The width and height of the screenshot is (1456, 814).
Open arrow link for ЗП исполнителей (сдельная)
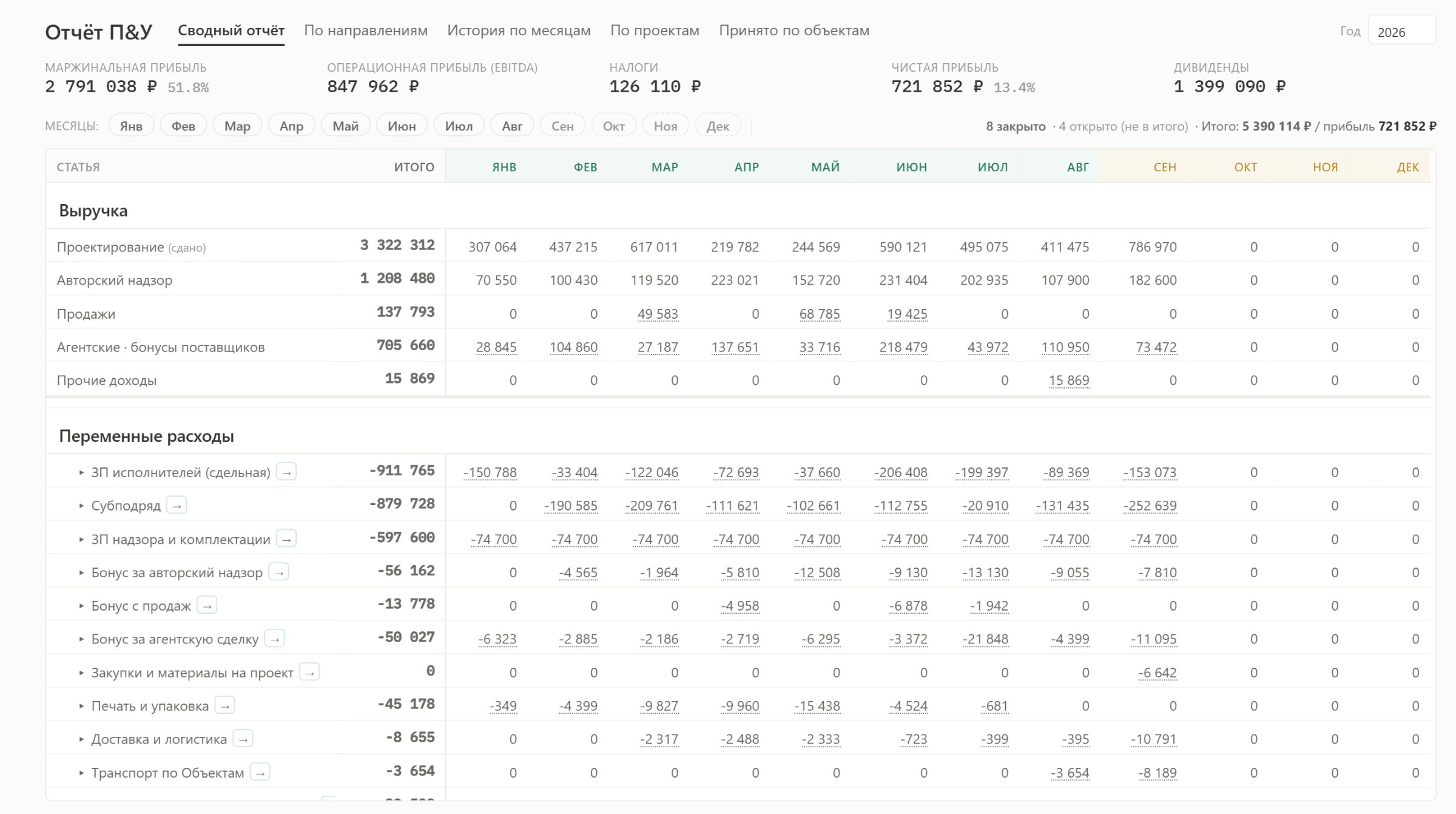click(286, 472)
